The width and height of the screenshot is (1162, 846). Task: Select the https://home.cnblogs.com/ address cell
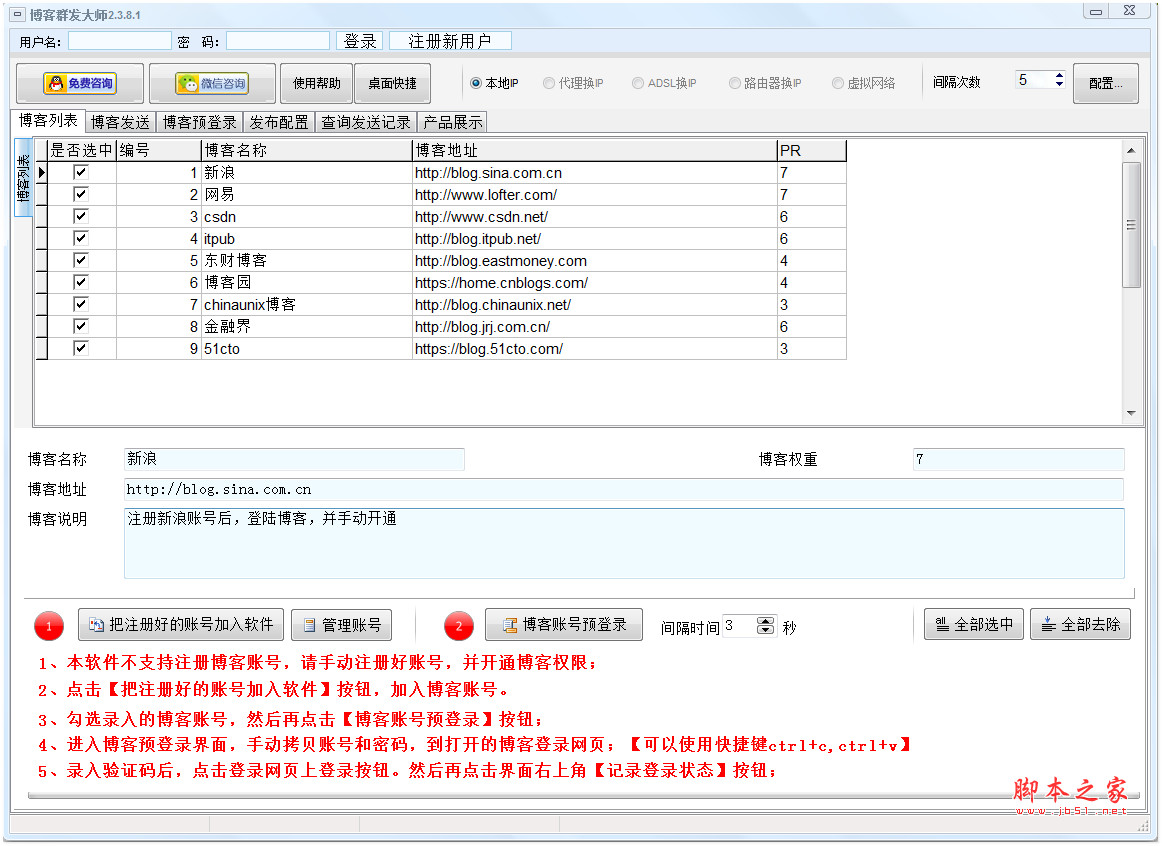[594, 283]
